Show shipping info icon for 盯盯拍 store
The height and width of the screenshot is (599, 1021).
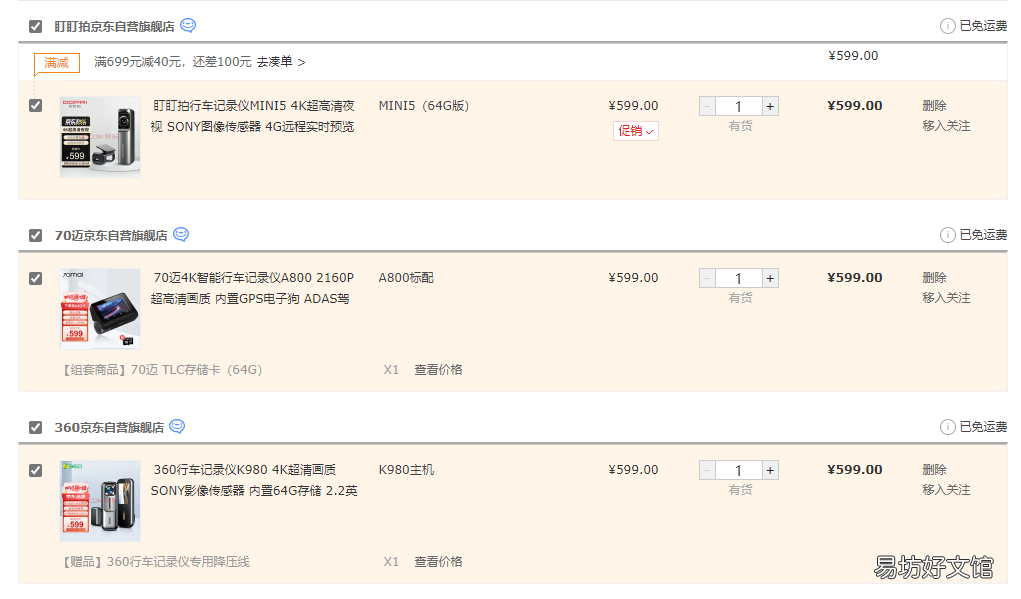(x=947, y=26)
